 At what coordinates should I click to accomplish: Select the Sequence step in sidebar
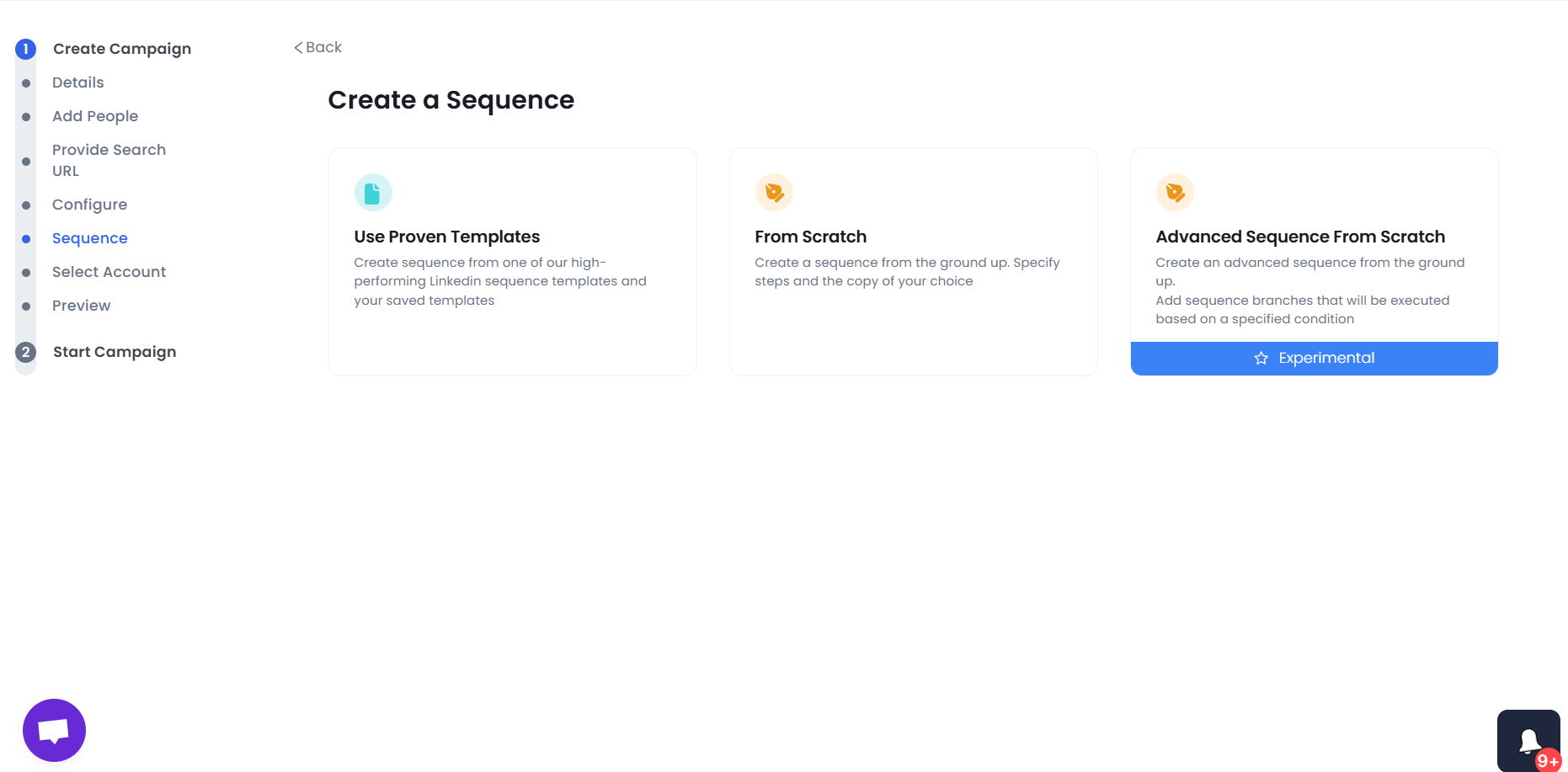(90, 238)
